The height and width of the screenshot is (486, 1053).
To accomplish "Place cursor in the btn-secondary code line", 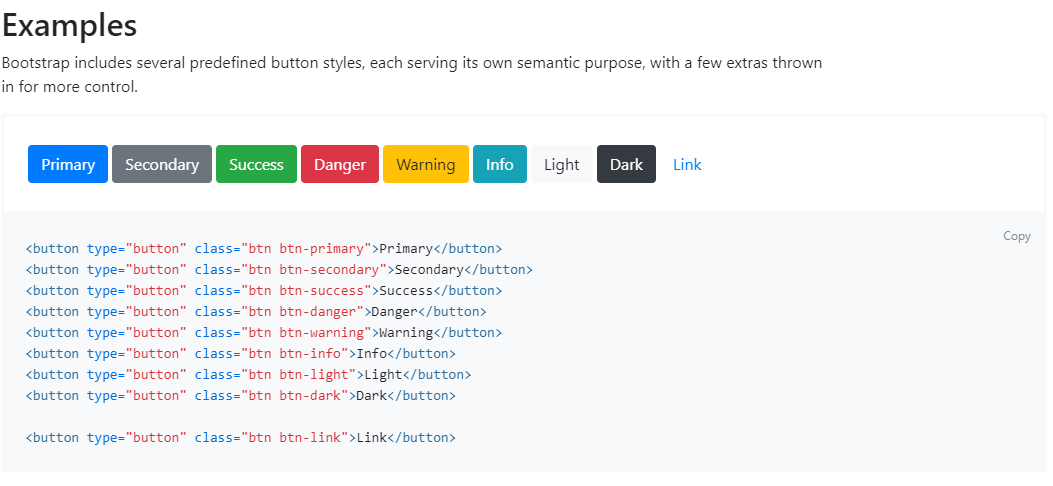I will (279, 269).
